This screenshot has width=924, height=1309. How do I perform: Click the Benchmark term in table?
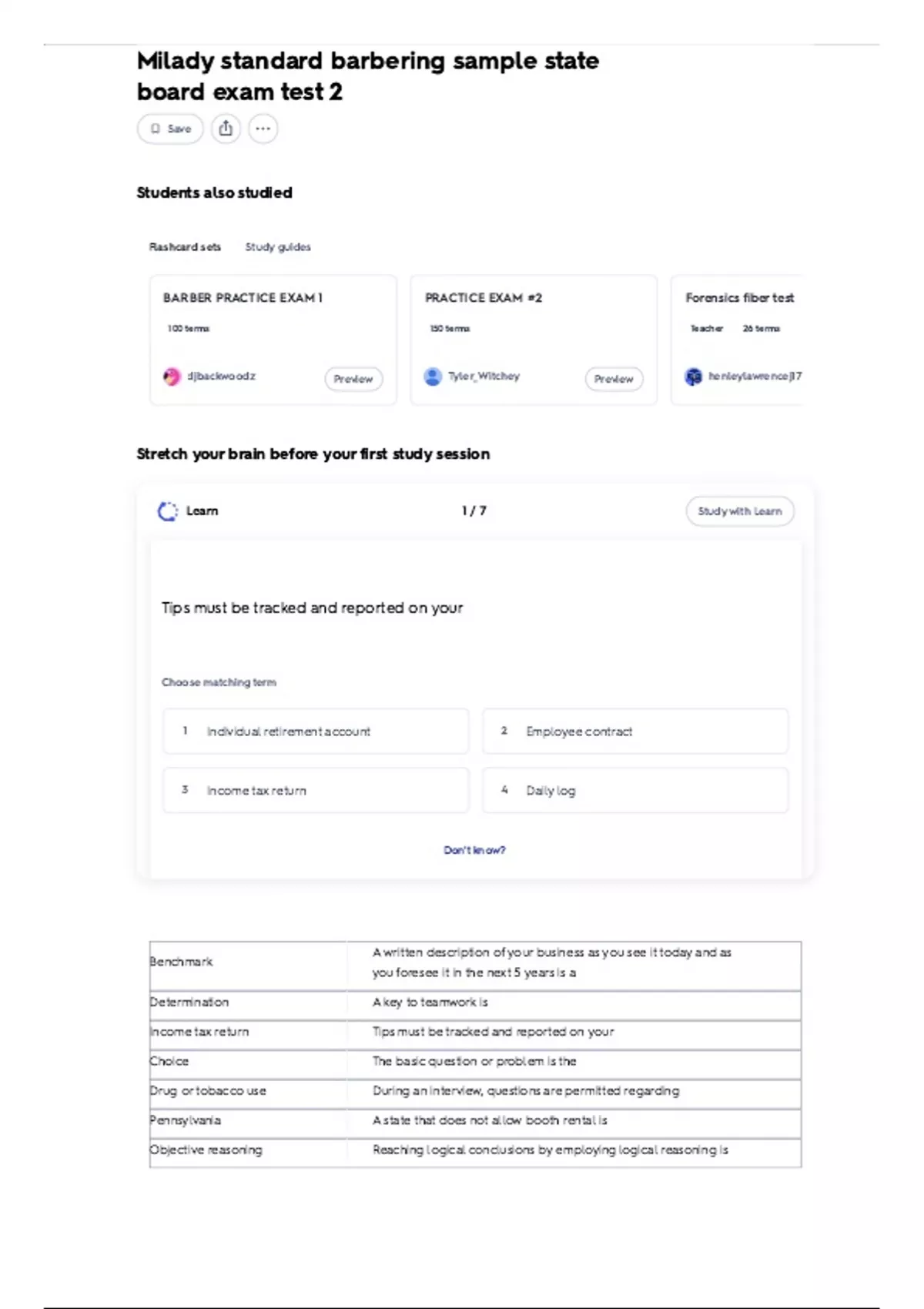(182, 962)
